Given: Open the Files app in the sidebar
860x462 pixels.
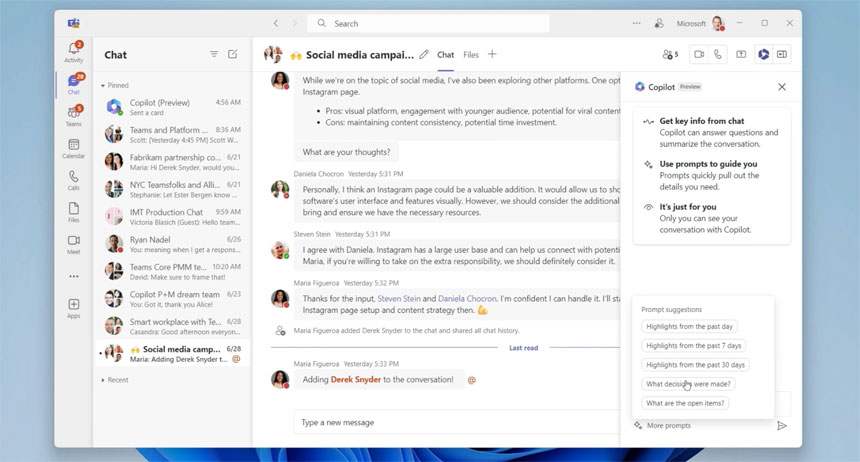Looking at the screenshot, I should [x=74, y=212].
